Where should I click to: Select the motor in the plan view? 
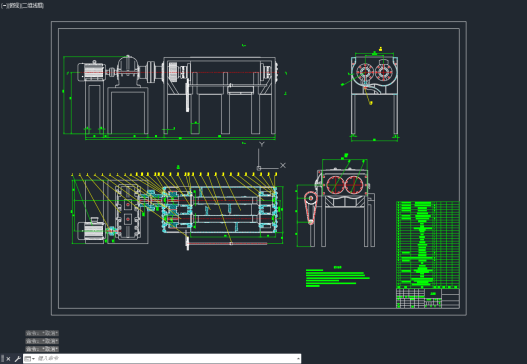pyautogui.click(x=91, y=229)
